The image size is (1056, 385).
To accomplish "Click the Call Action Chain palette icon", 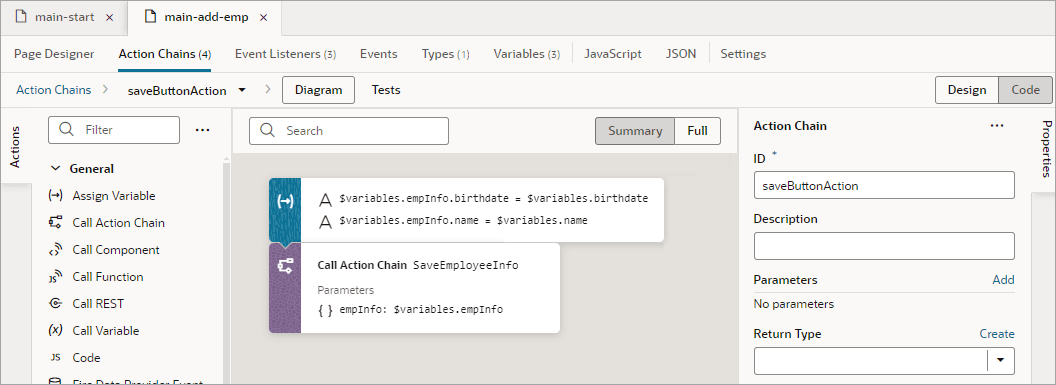I will click(56, 223).
